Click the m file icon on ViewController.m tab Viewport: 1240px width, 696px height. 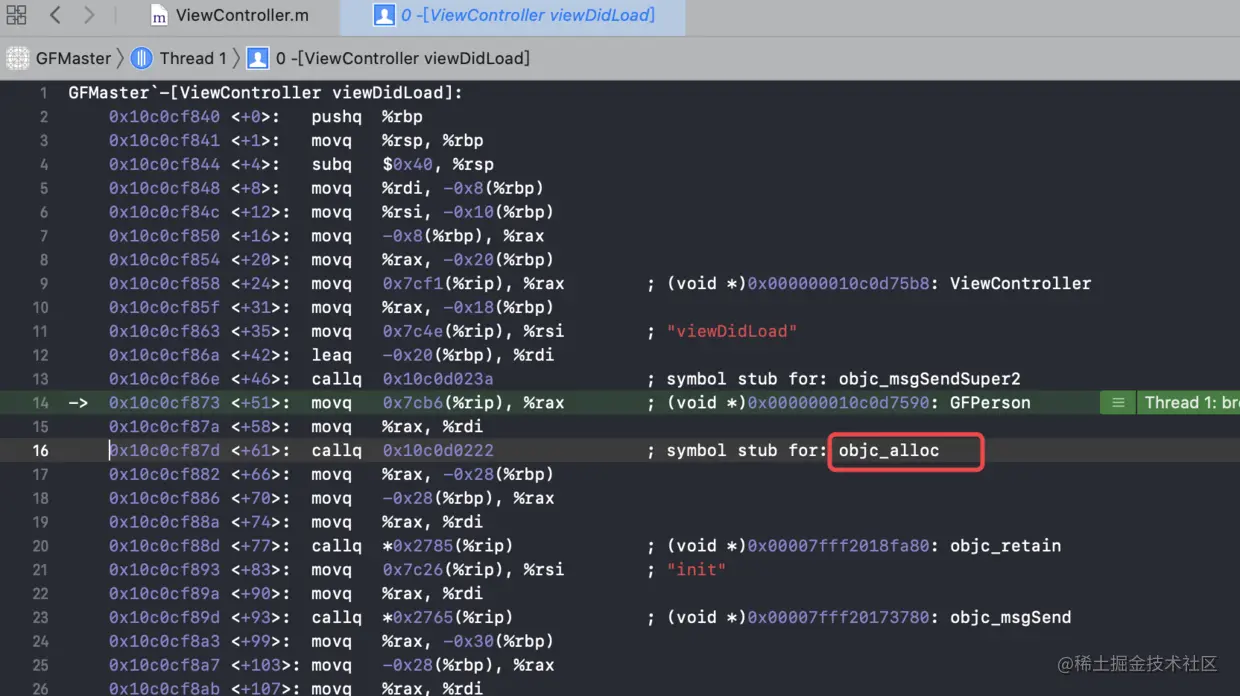tap(159, 15)
